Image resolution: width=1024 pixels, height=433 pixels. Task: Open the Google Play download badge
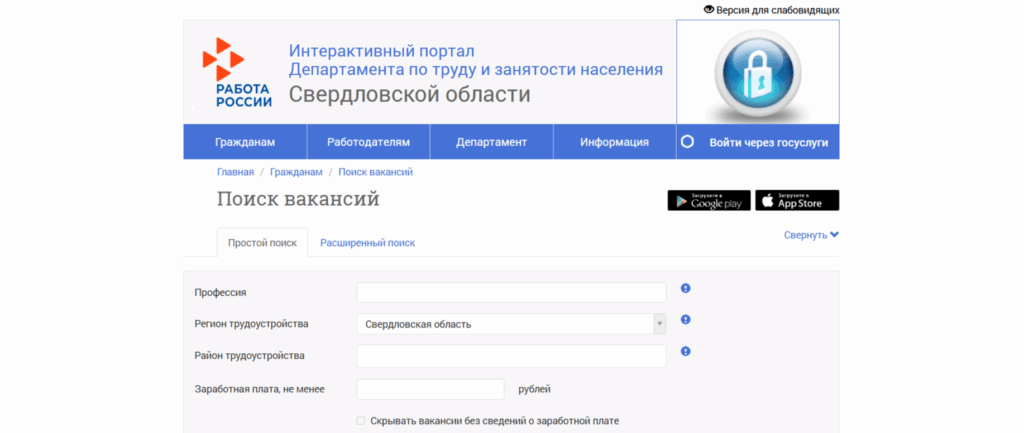click(x=709, y=200)
